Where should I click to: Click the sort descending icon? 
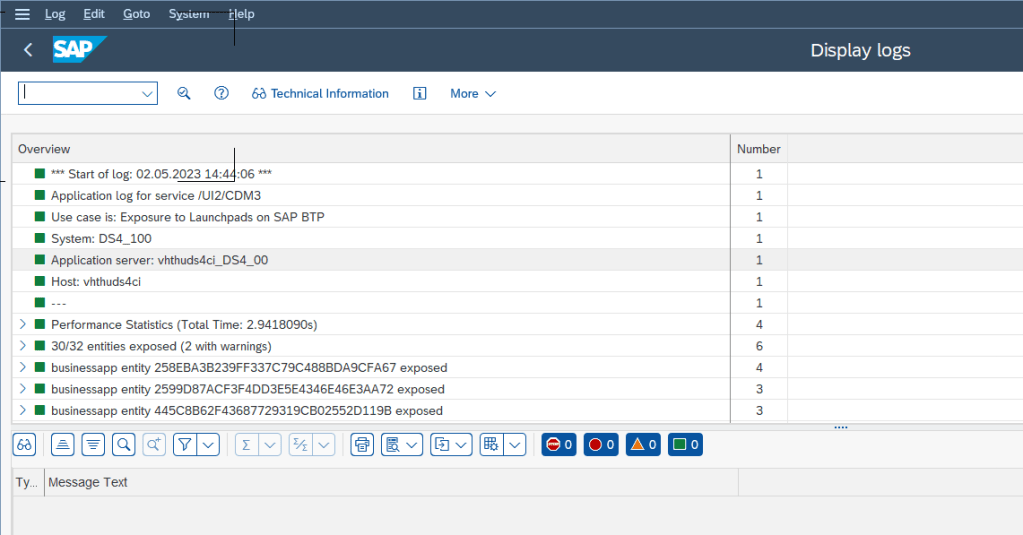(x=93, y=445)
